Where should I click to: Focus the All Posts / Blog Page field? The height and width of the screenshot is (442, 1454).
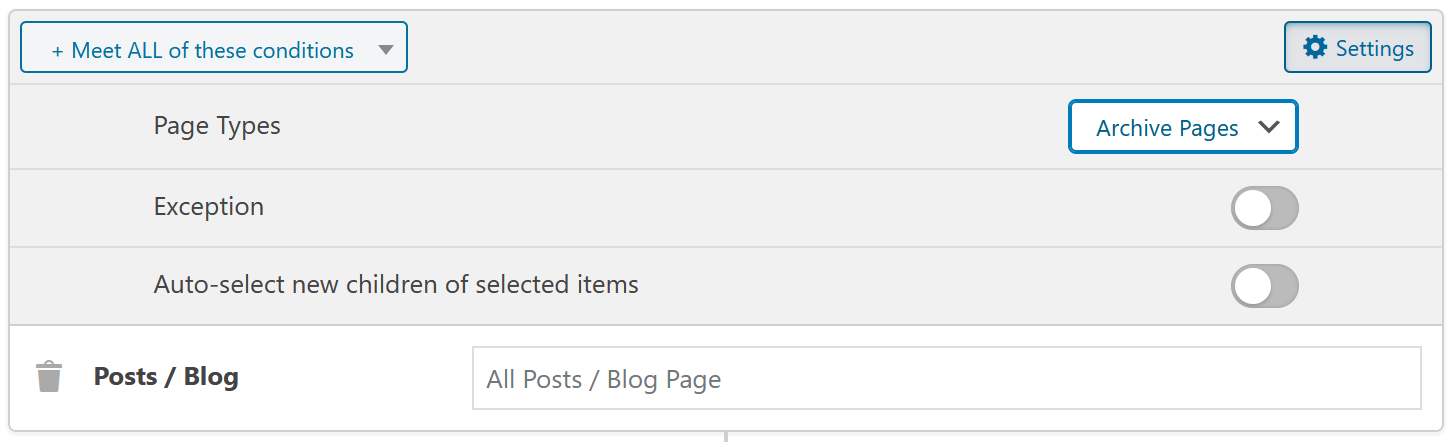(946, 378)
